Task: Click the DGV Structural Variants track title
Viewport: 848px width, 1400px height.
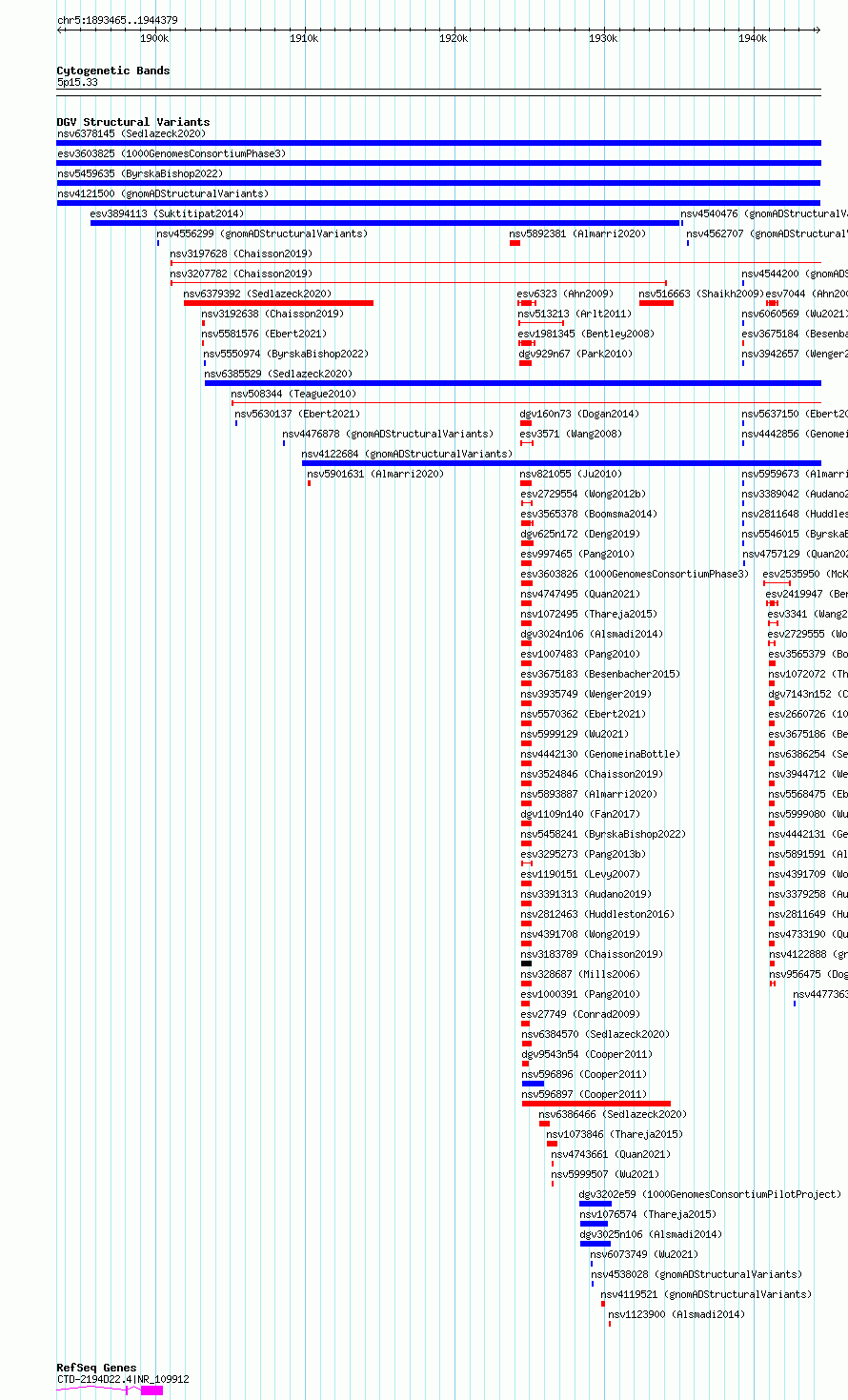Action: pyautogui.click(x=133, y=122)
